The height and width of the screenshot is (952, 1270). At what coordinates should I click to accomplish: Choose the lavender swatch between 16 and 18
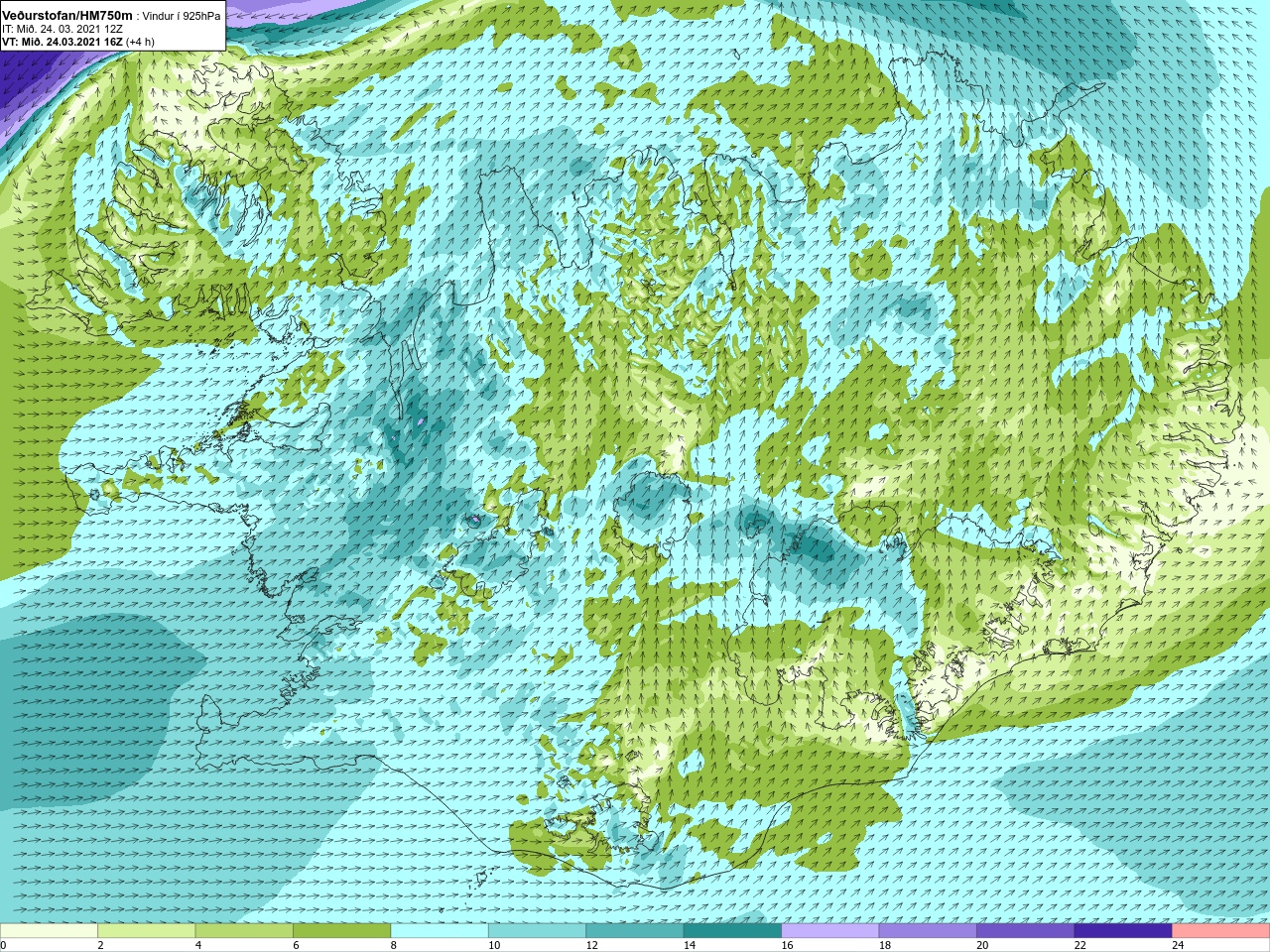click(x=830, y=931)
